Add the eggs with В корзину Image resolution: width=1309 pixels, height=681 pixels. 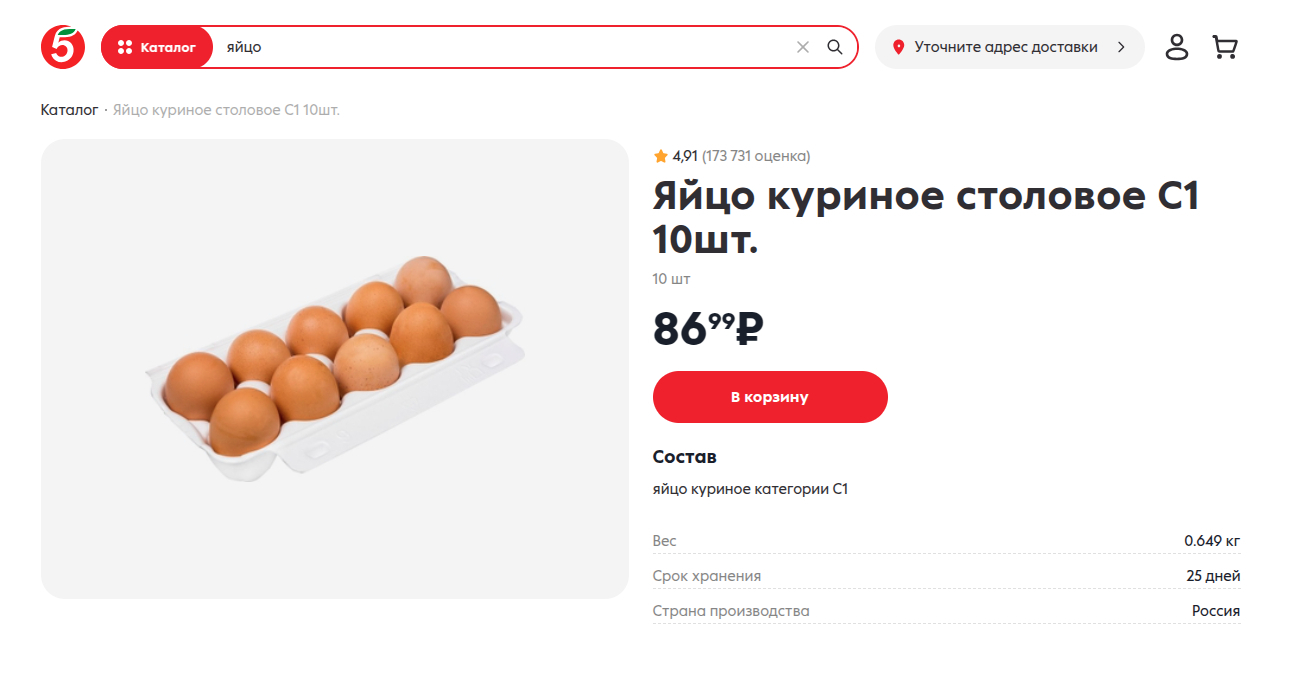tap(770, 397)
